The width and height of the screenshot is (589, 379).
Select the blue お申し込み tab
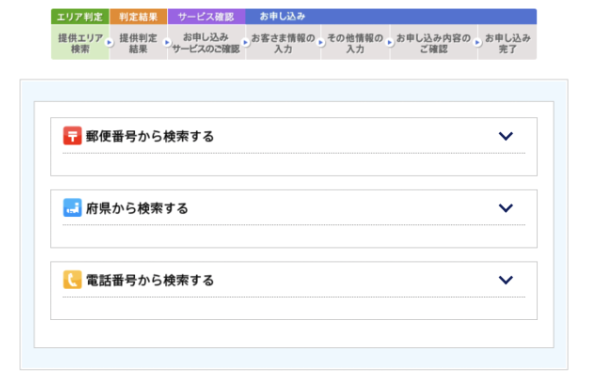[x=391, y=17]
